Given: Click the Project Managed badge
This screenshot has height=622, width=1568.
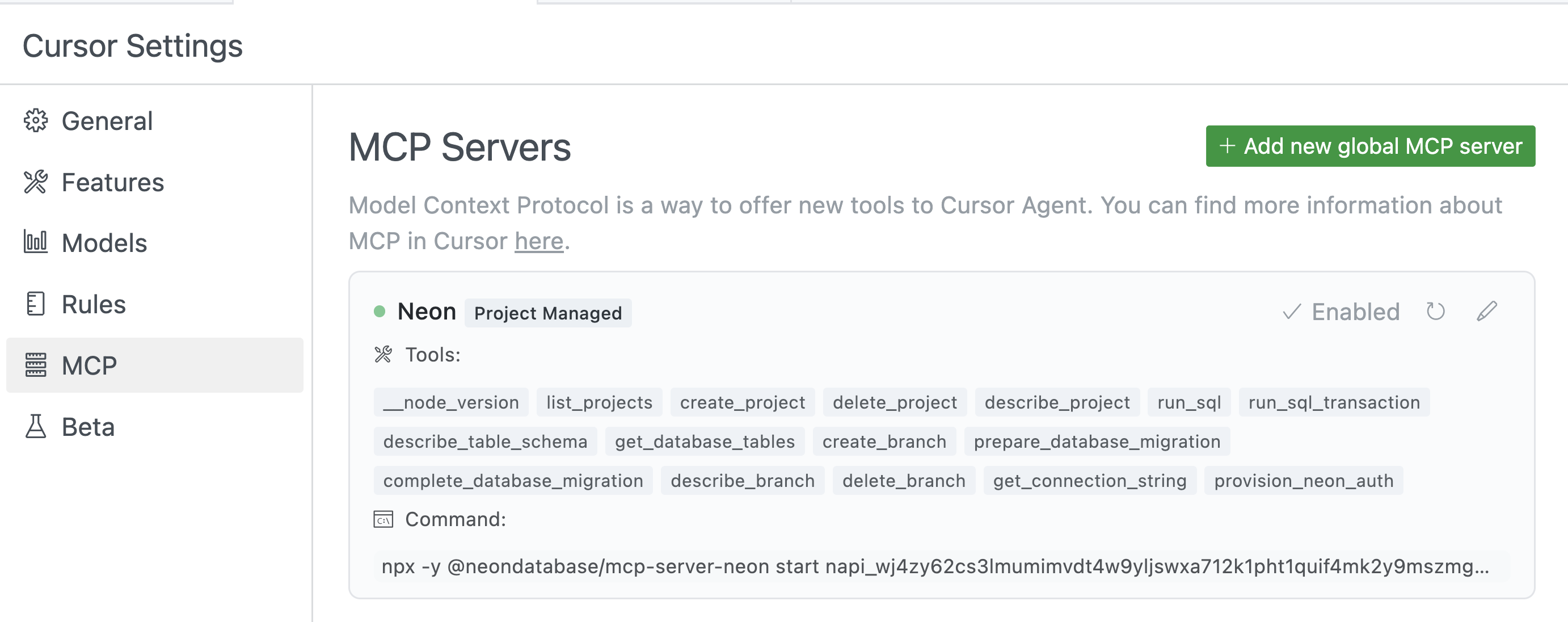Looking at the screenshot, I should tap(547, 313).
